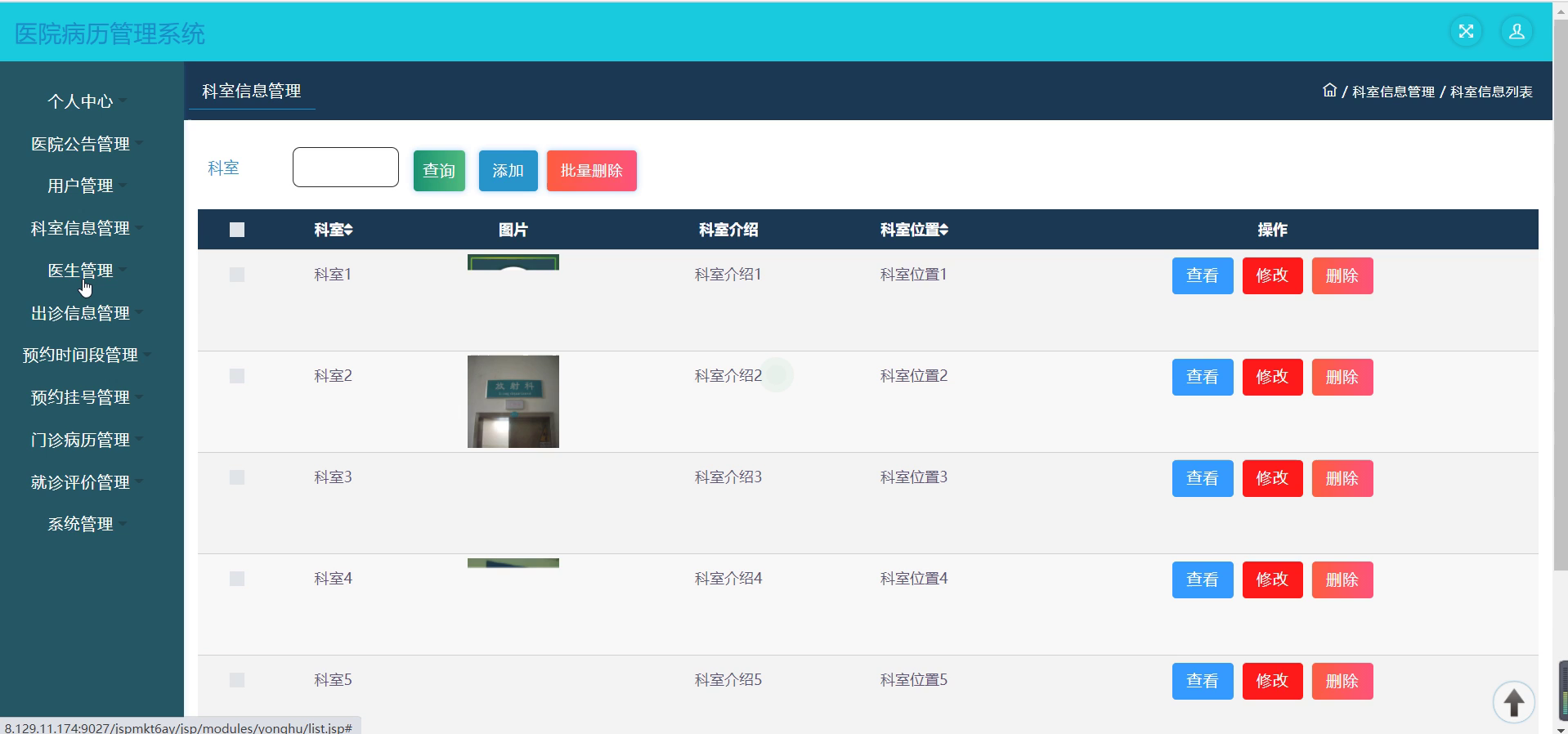This screenshot has width=1568, height=734.
Task: Click the 科室介绍2 cell
Action: coord(728,376)
